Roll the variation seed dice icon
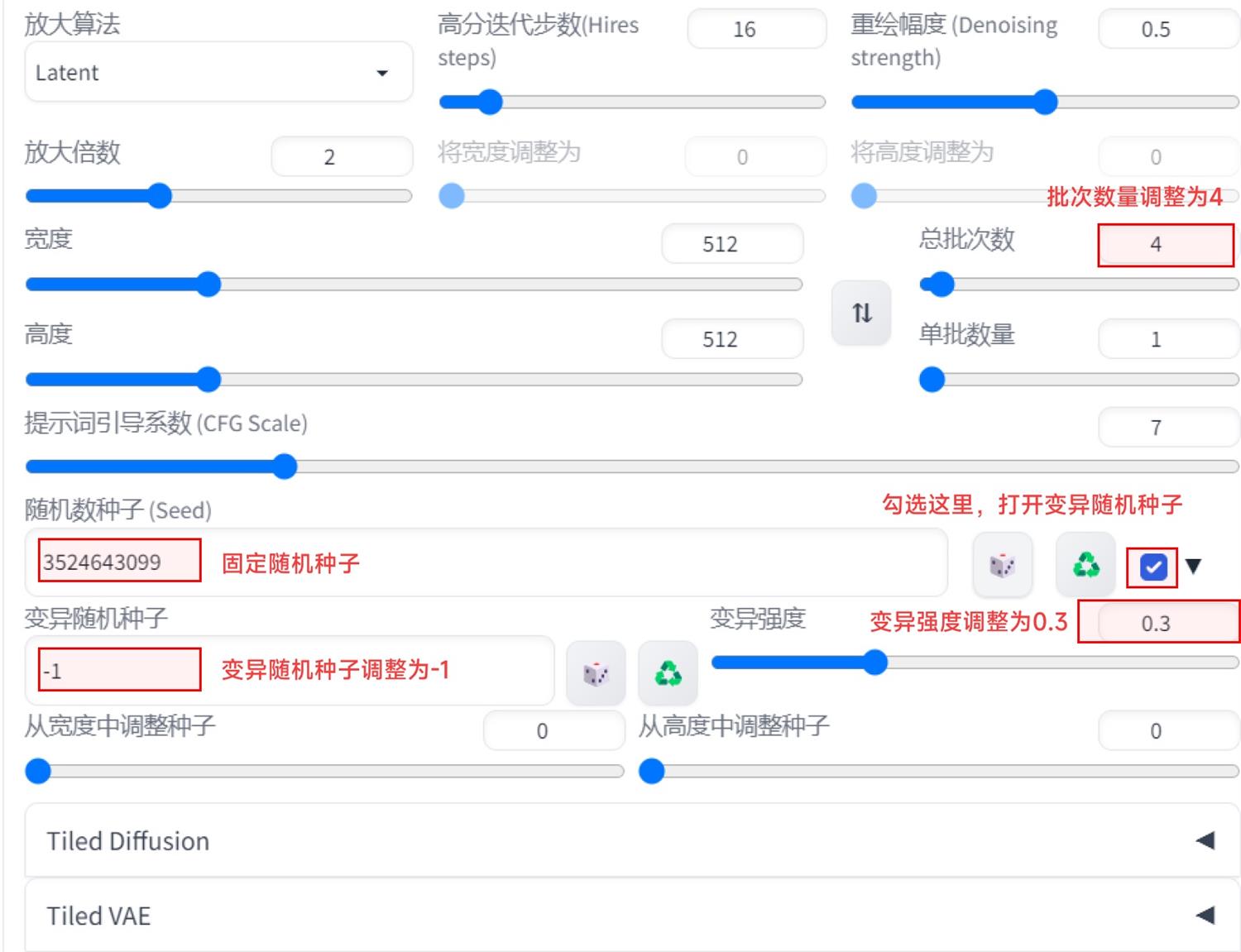 pyautogui.click(x=595, y=672)
